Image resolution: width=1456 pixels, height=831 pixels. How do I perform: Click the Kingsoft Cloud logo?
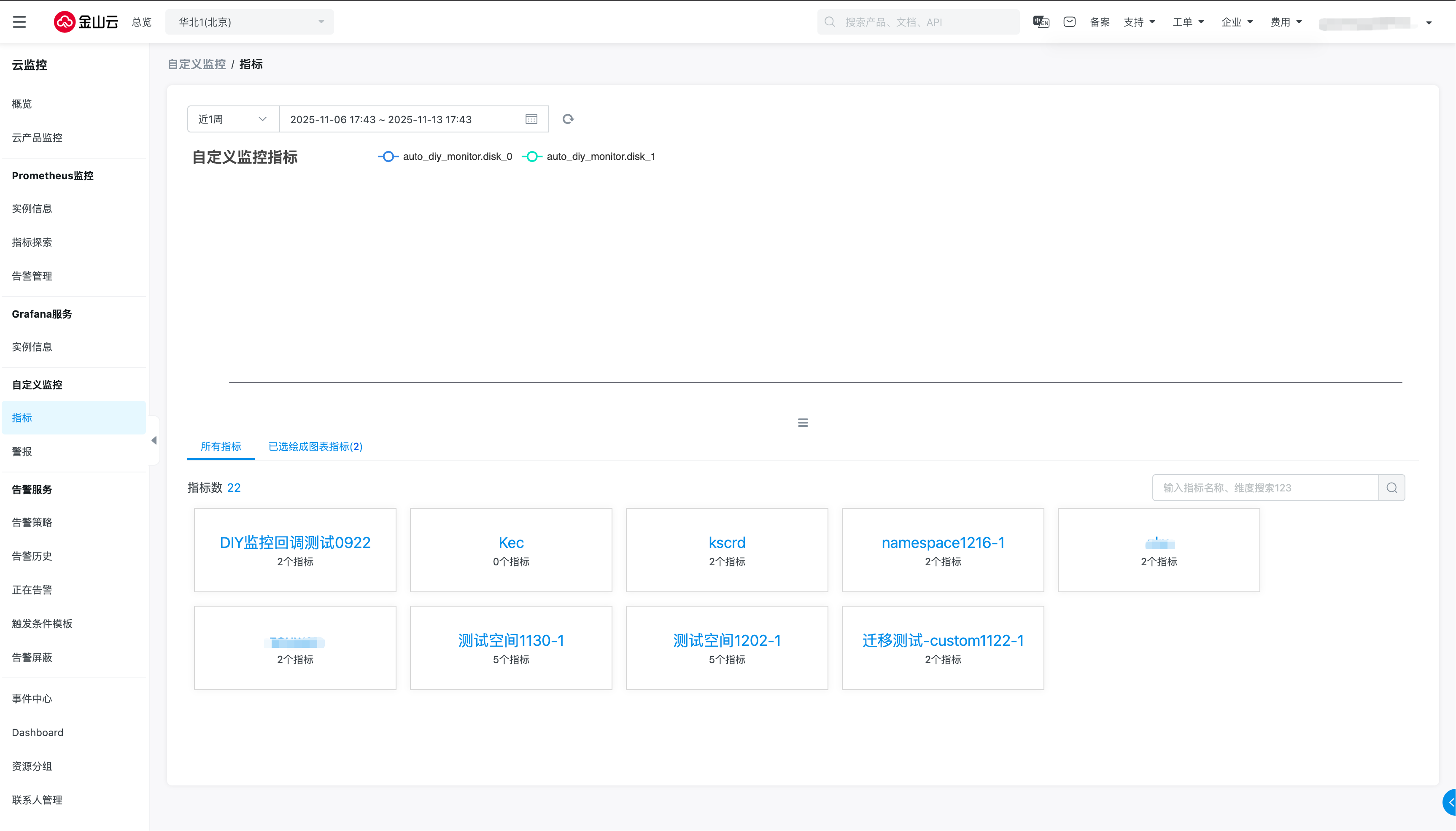tap(86, 22)
